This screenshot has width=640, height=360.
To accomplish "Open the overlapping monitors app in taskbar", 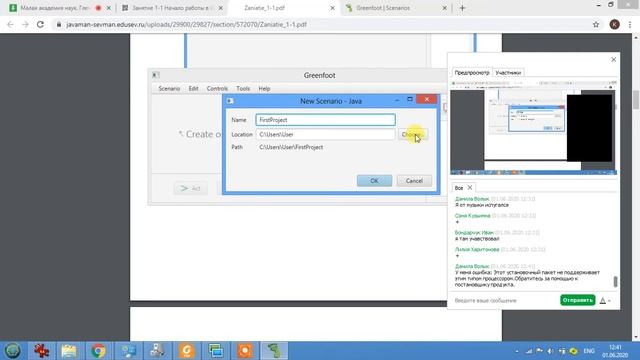I will tap(216, 351).
